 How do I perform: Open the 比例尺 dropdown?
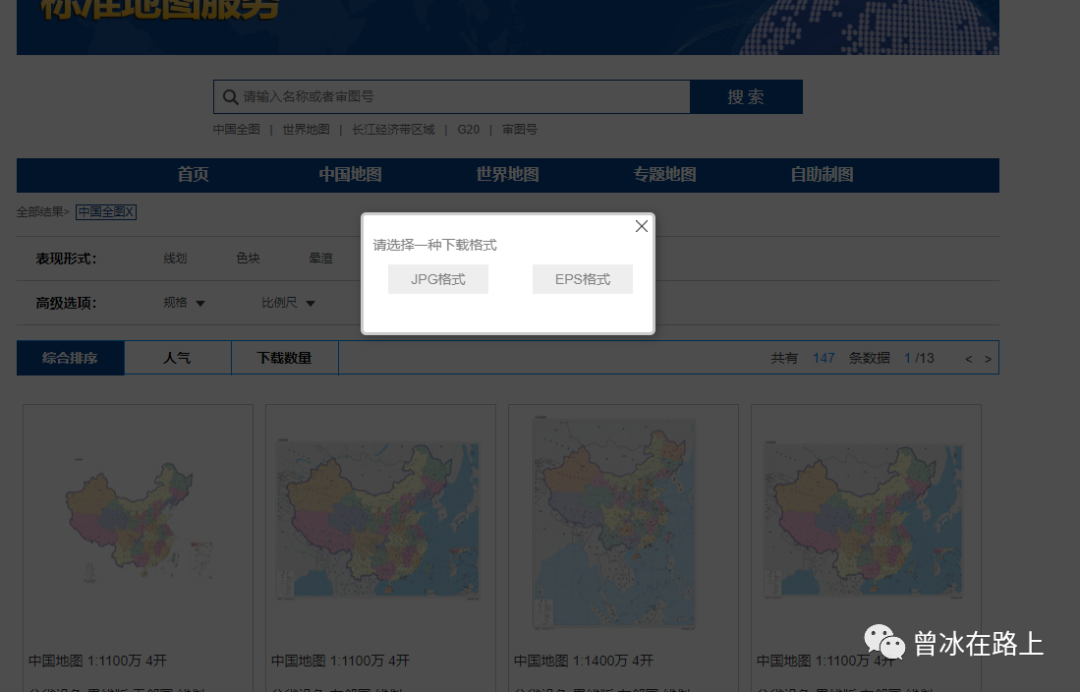coord(288,302)
